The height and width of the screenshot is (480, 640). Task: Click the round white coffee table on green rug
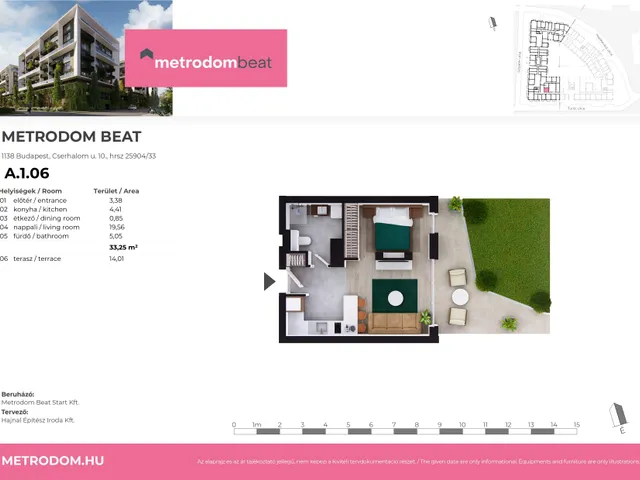(x=396, y=298)
